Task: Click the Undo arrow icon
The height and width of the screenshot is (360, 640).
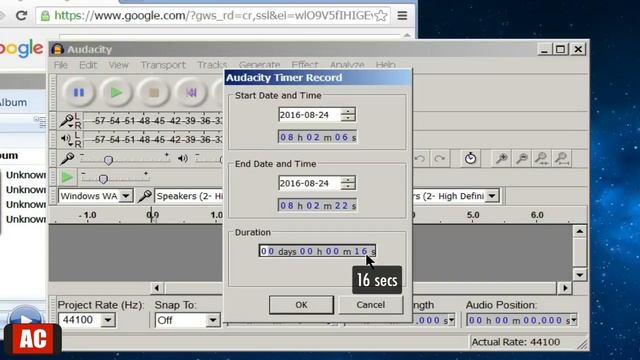Action: [x=420, y=158]
